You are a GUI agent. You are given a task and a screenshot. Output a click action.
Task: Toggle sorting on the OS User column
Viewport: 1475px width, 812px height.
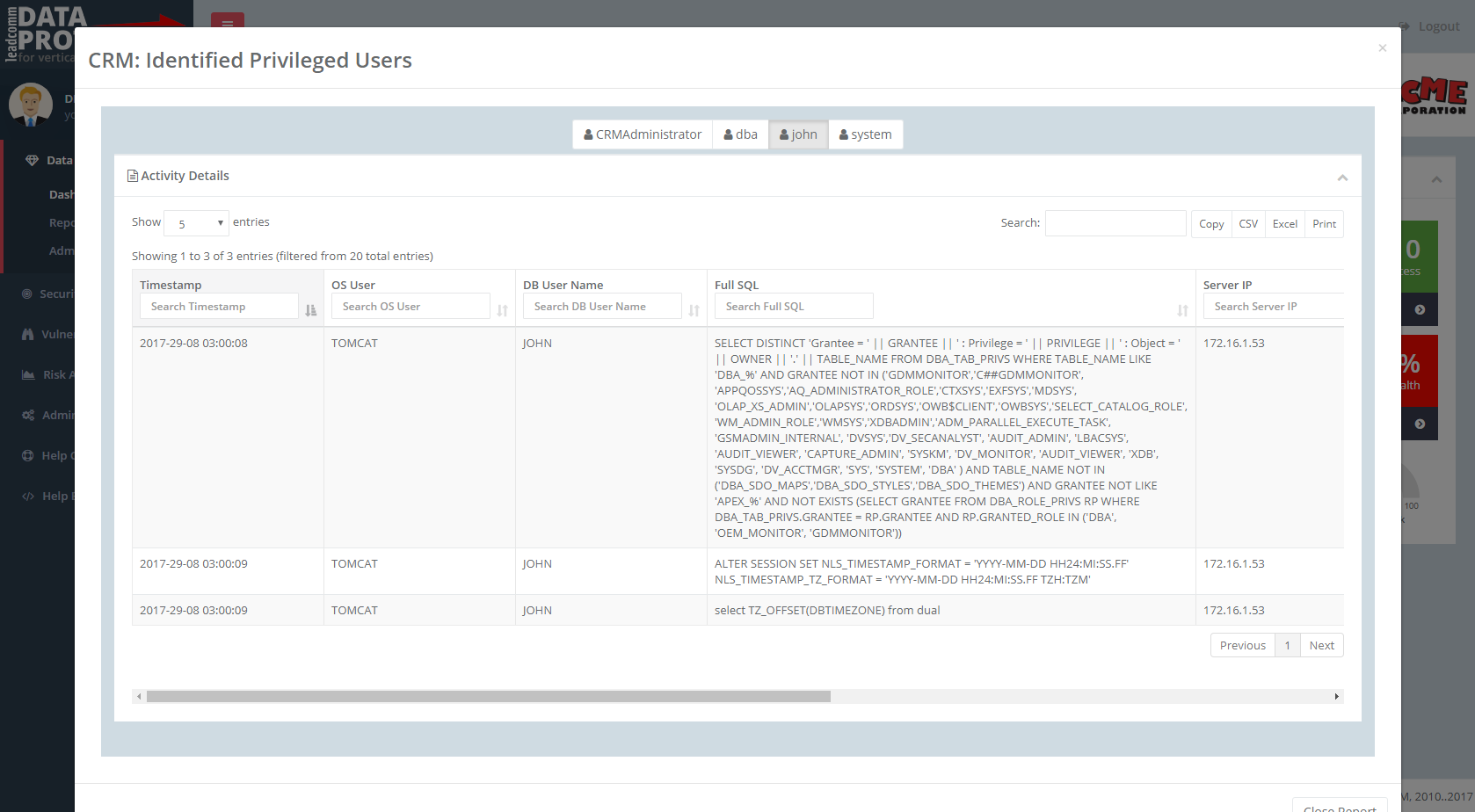(501, 310)
